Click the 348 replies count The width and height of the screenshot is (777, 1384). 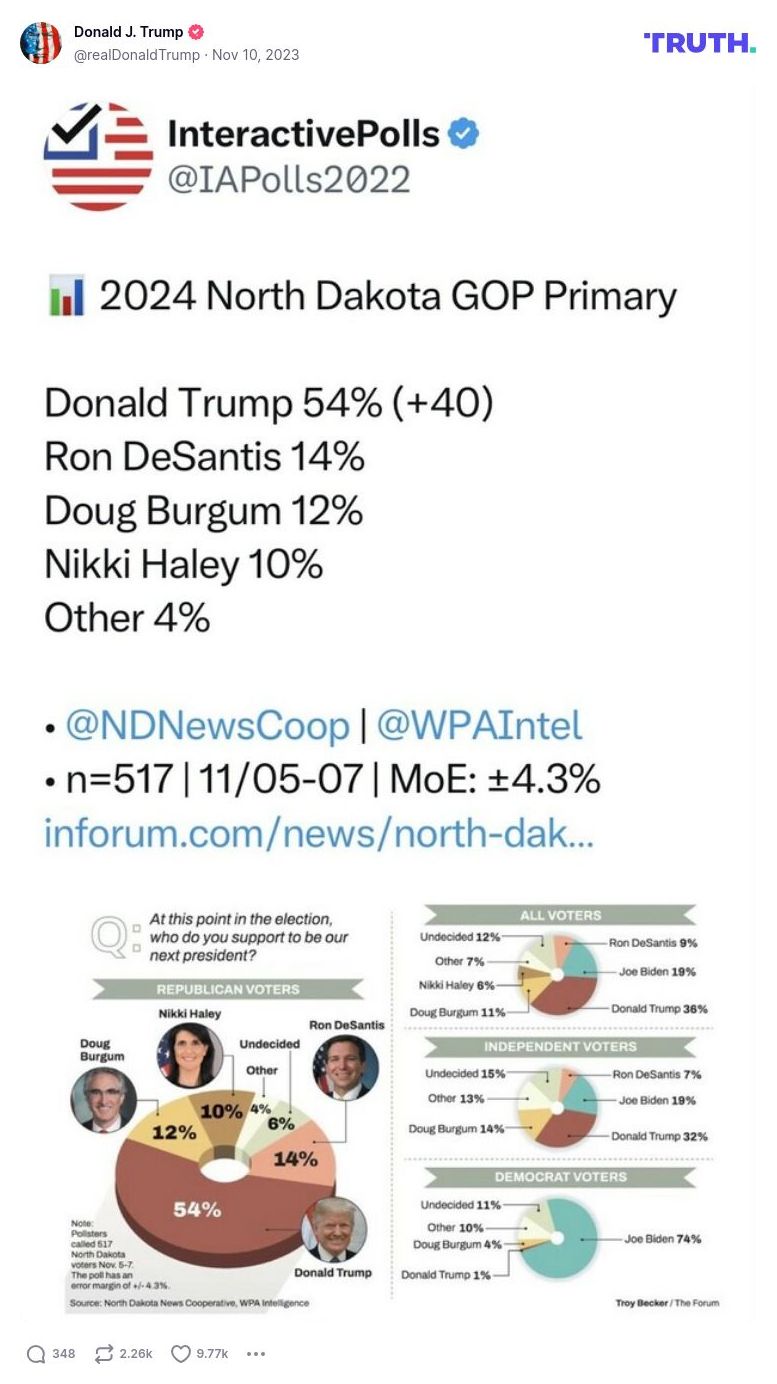click(62, 1353)
